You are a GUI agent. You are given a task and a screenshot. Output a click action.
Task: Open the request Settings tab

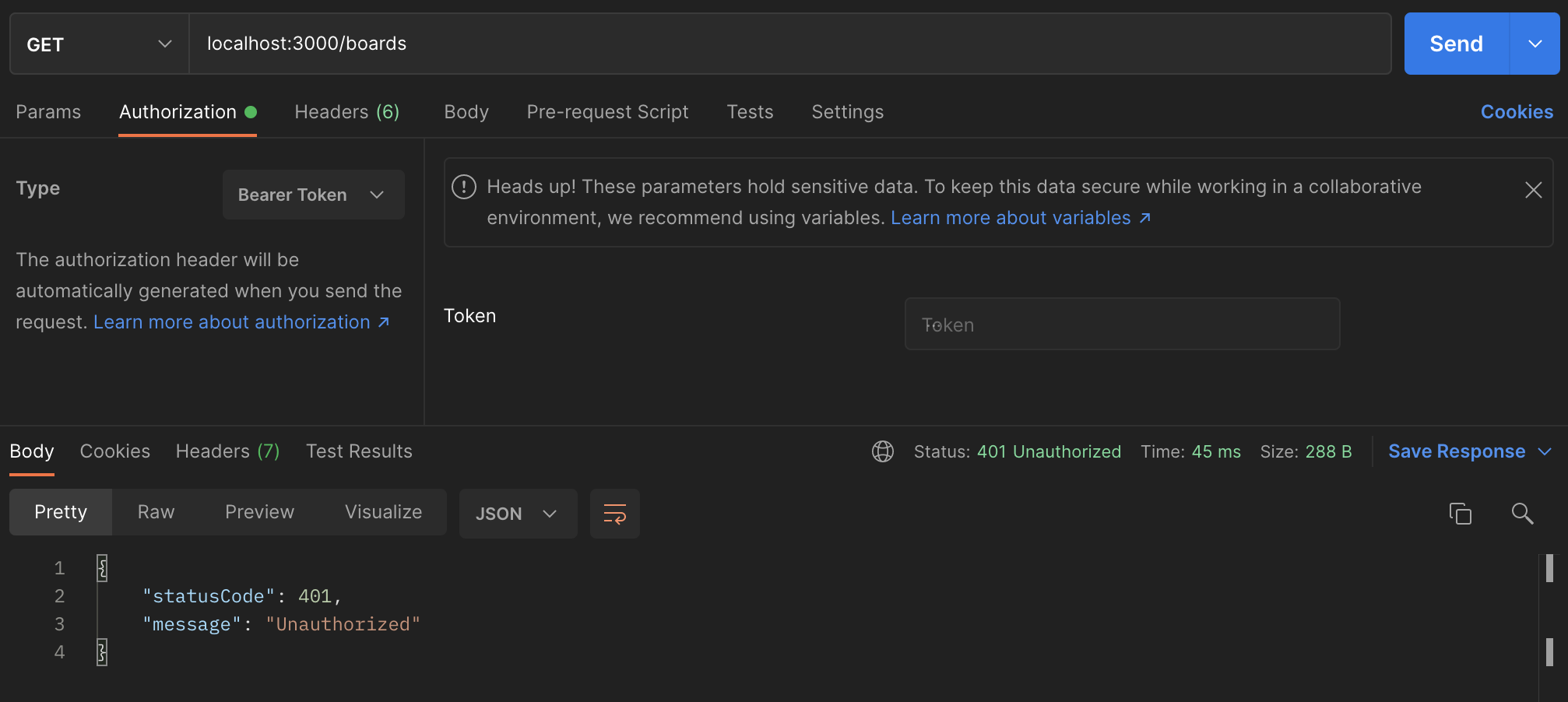847,112
